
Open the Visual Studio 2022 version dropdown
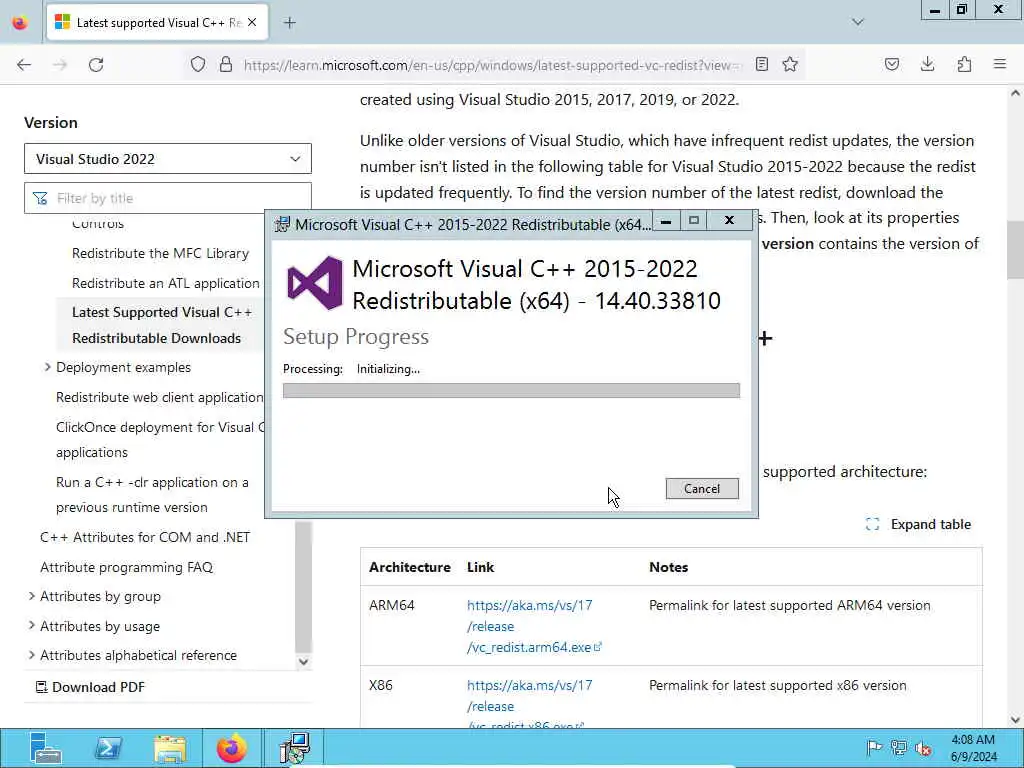(168, 159)
